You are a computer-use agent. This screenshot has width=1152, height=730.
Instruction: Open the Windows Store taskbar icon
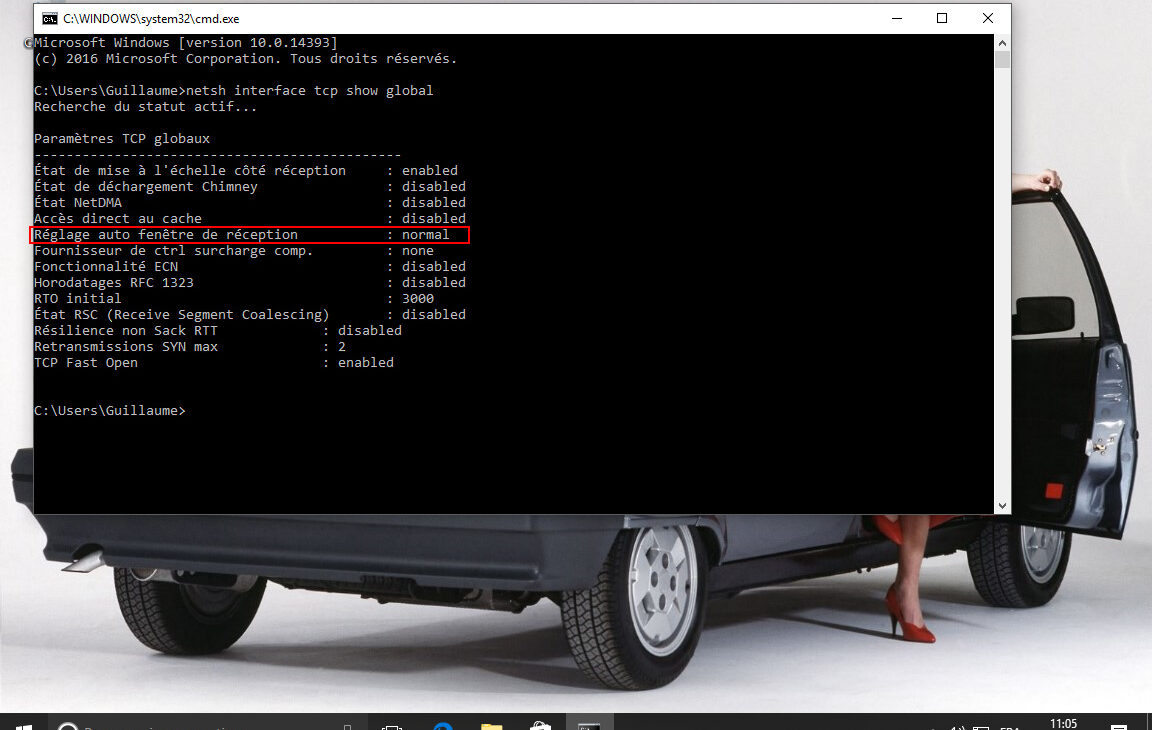pos(541,725)
